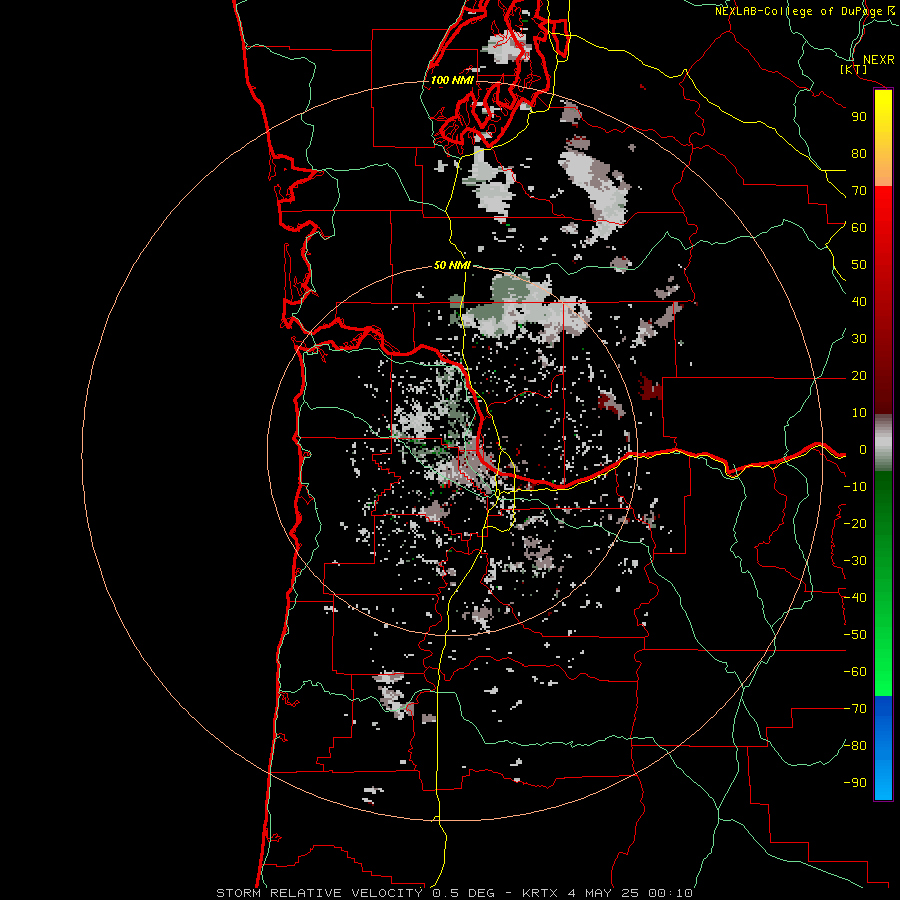The width and height of the screenshot is (900, 900).
Task: Click the blue segment of the velocity color bar
Action: point(883,748)
